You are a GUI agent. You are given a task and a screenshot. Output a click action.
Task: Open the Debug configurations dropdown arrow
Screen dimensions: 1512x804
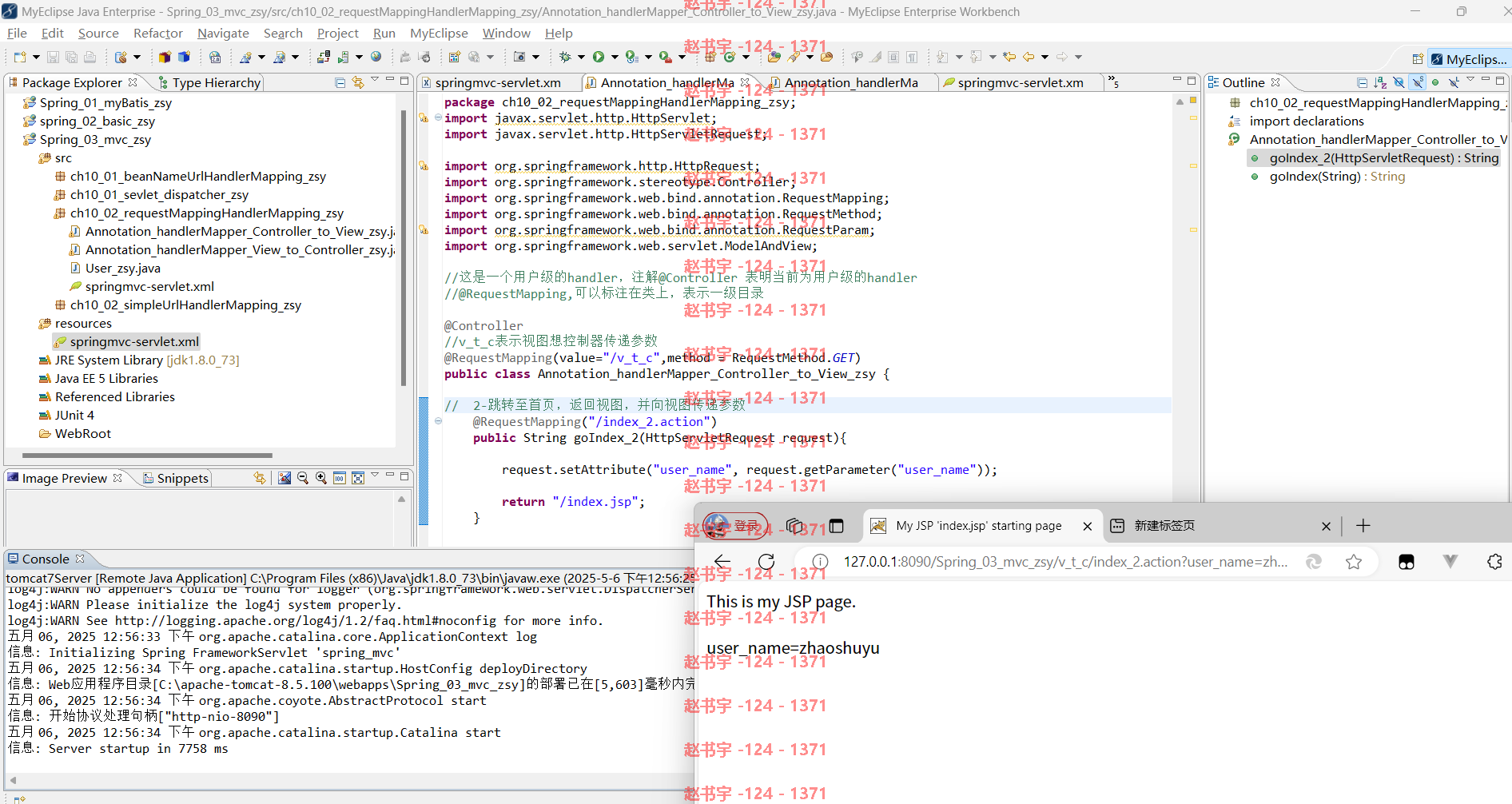[581, 57]
